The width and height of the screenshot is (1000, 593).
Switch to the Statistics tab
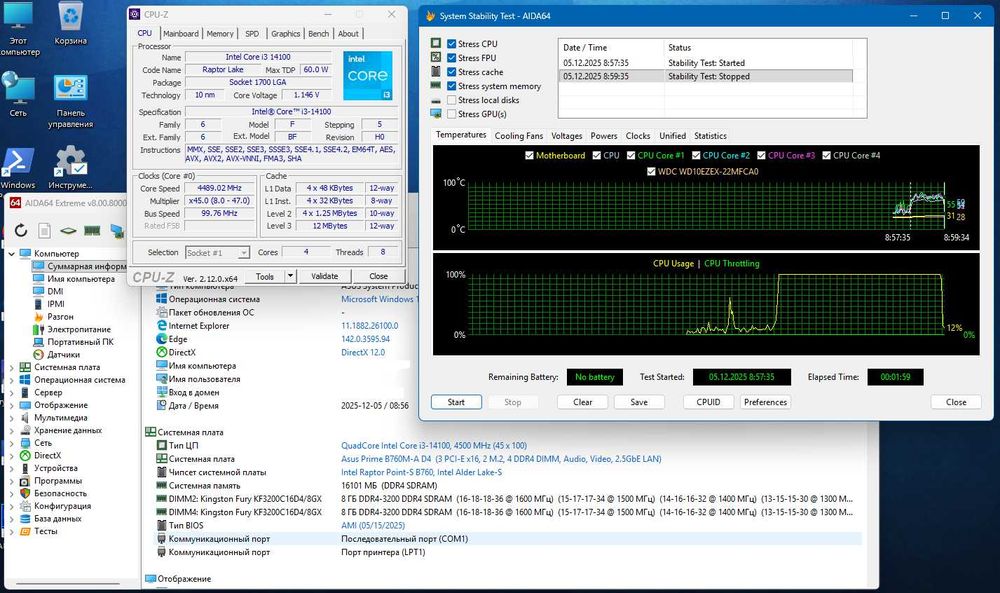point(710,136)
